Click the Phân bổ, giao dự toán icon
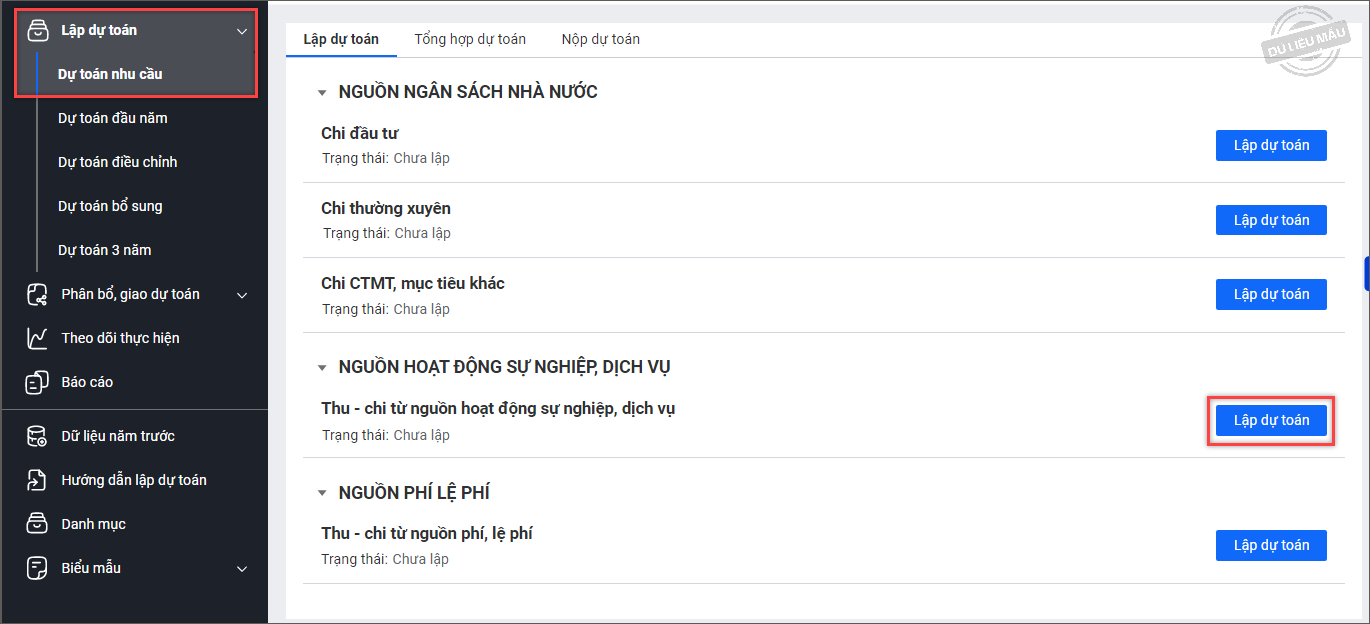The height and width of the screenshot is (624, 1370). [37, 294]
